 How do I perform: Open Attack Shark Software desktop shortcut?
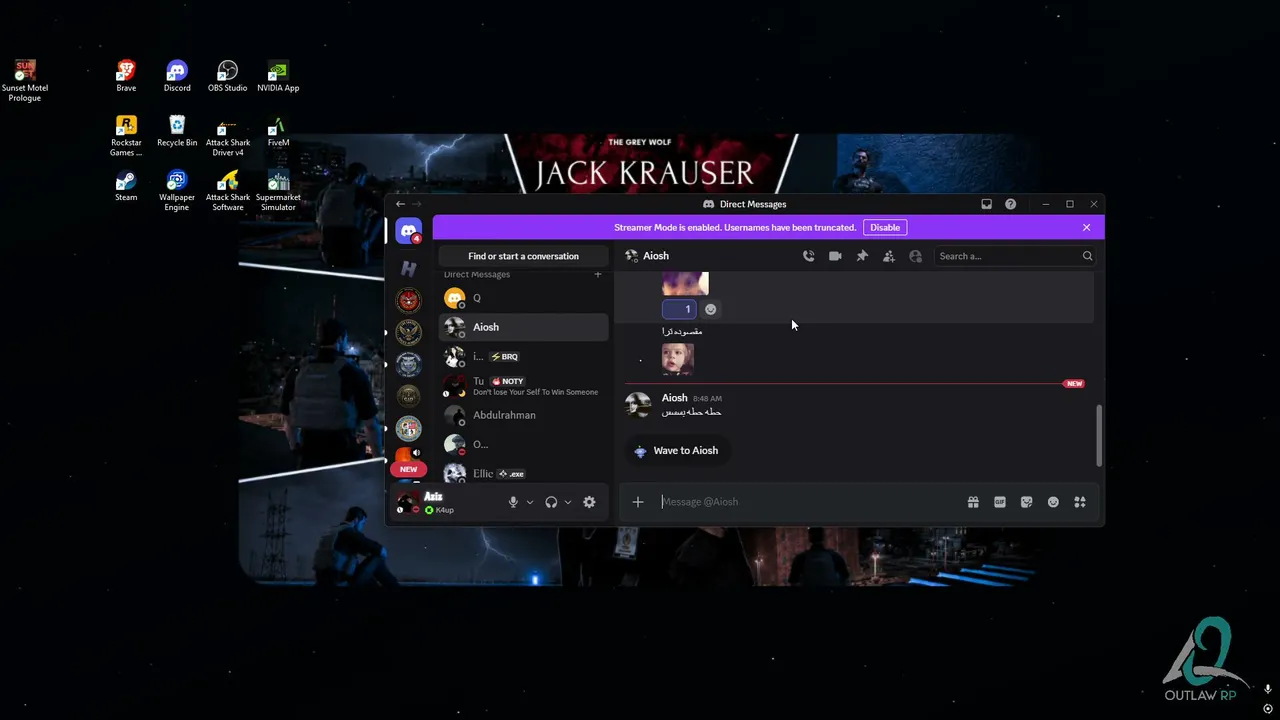228,191
